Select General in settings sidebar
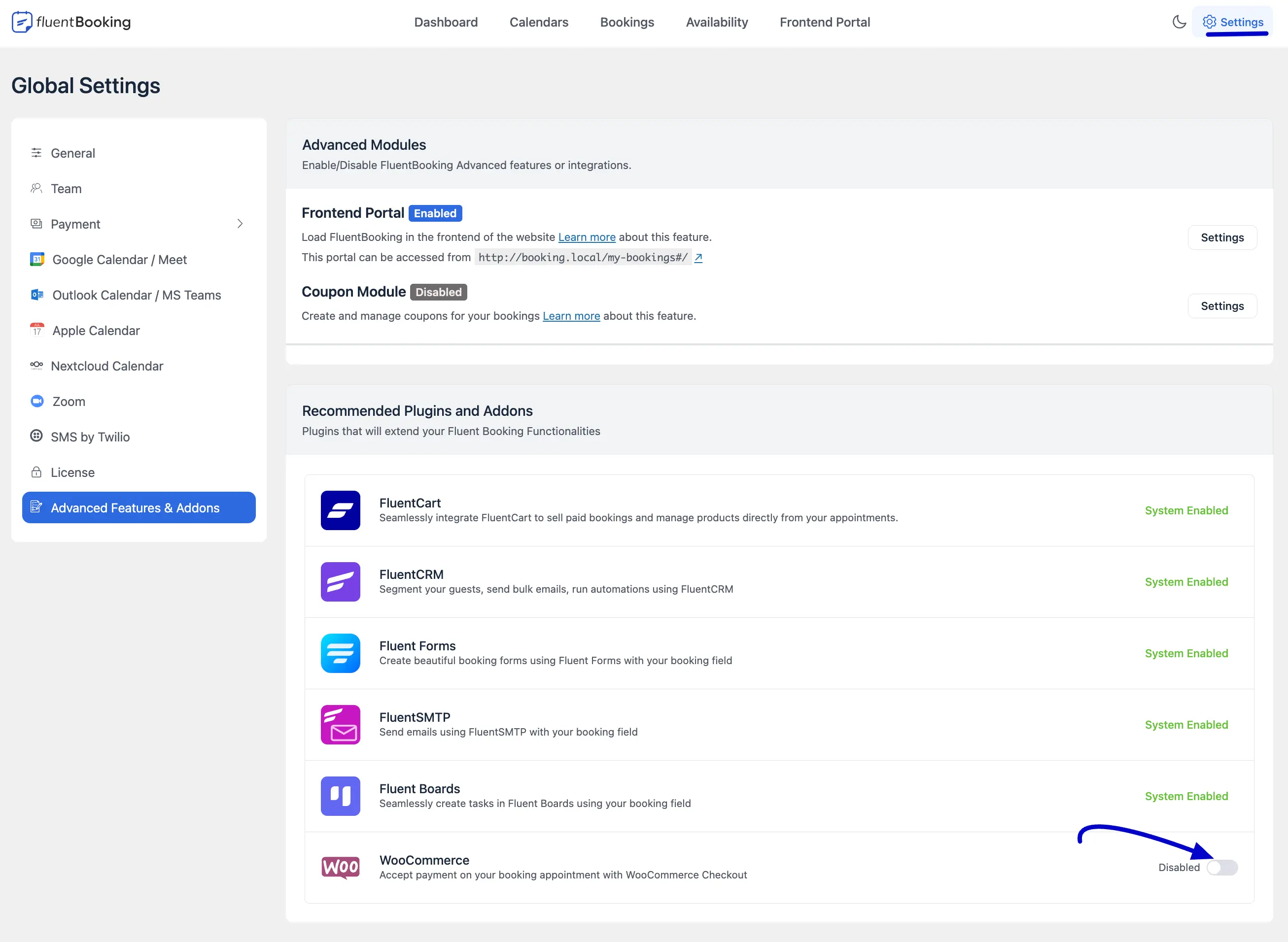Screen dimensions: 1288x942 pos(139,153)
